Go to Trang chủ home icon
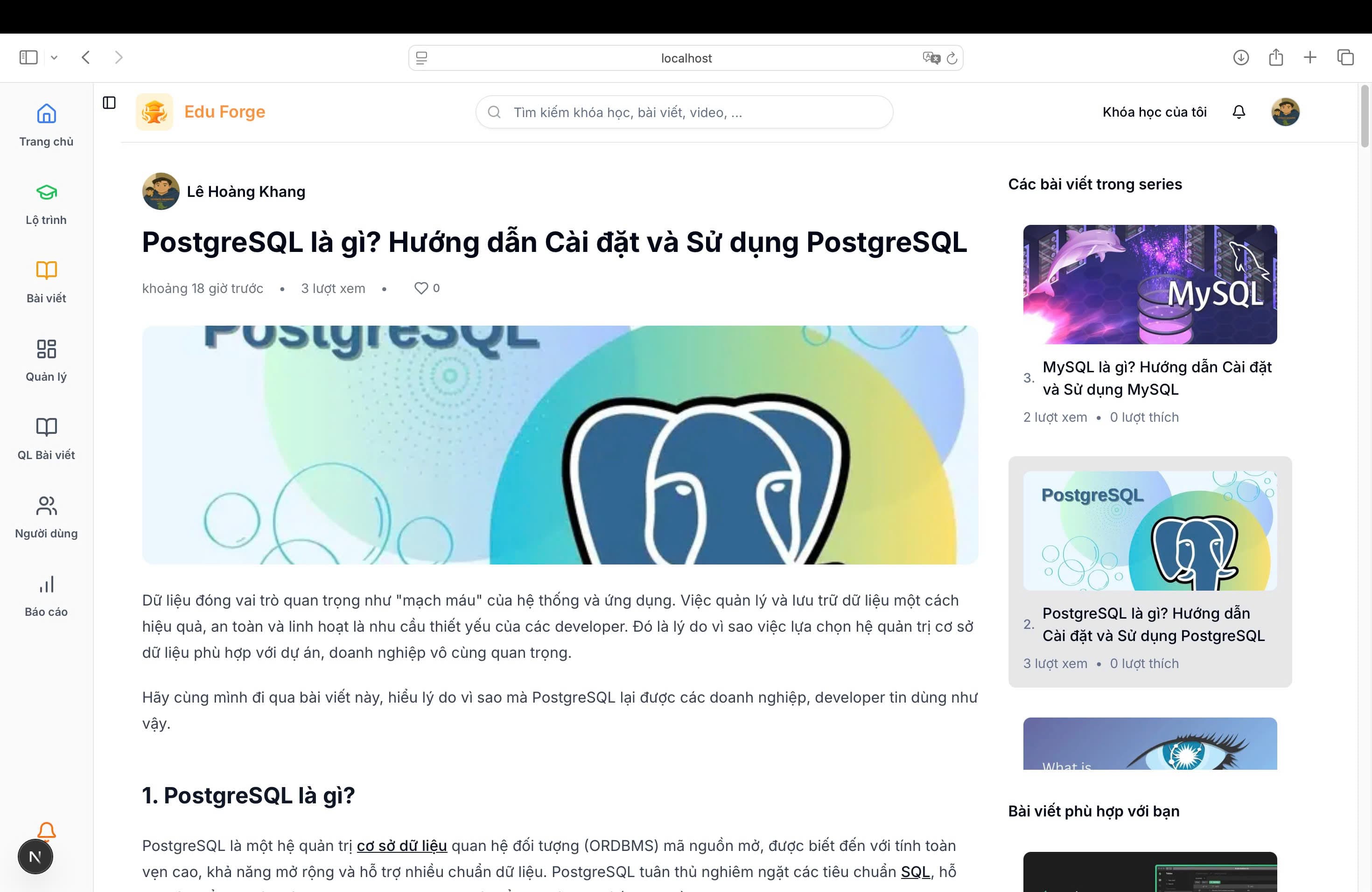Image resolution: width=1372 pixels, height=892 pixels. [x=46, y=113]
